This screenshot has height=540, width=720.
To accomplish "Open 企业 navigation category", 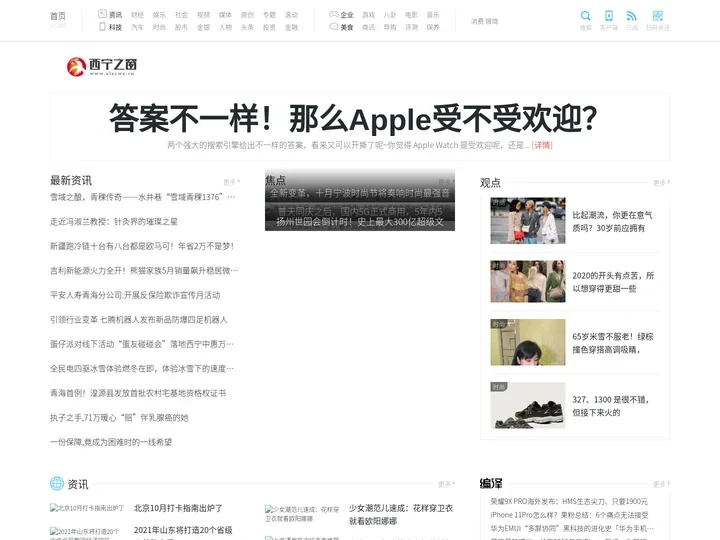I will click(347, 15).
